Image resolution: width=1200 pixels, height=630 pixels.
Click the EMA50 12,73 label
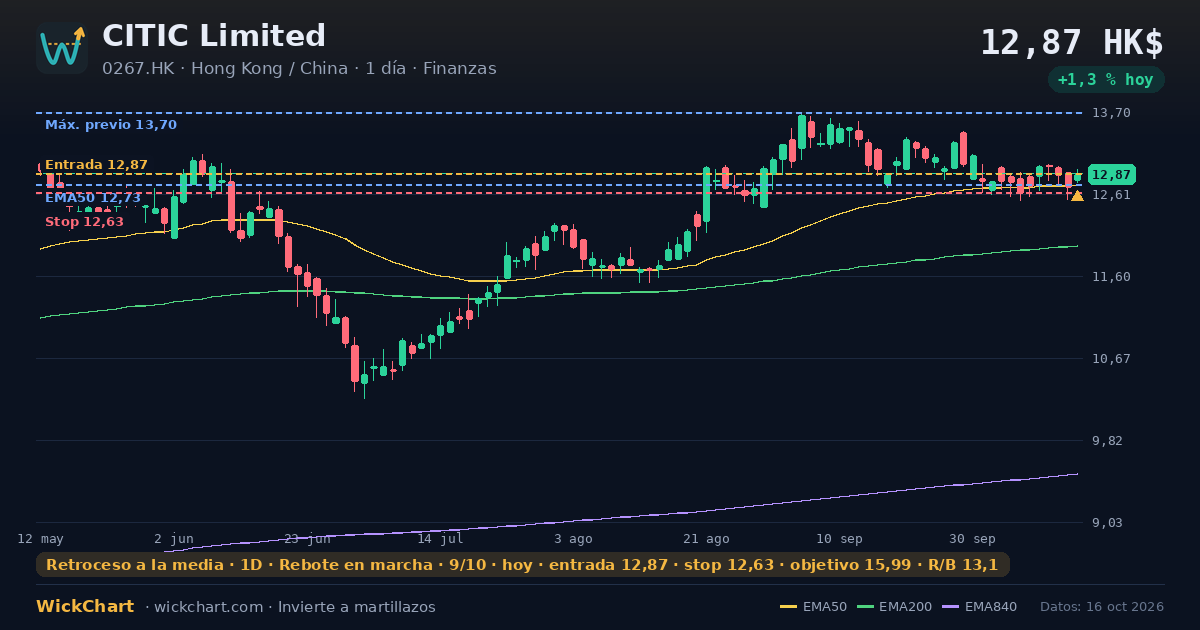[x=93, y=198]
